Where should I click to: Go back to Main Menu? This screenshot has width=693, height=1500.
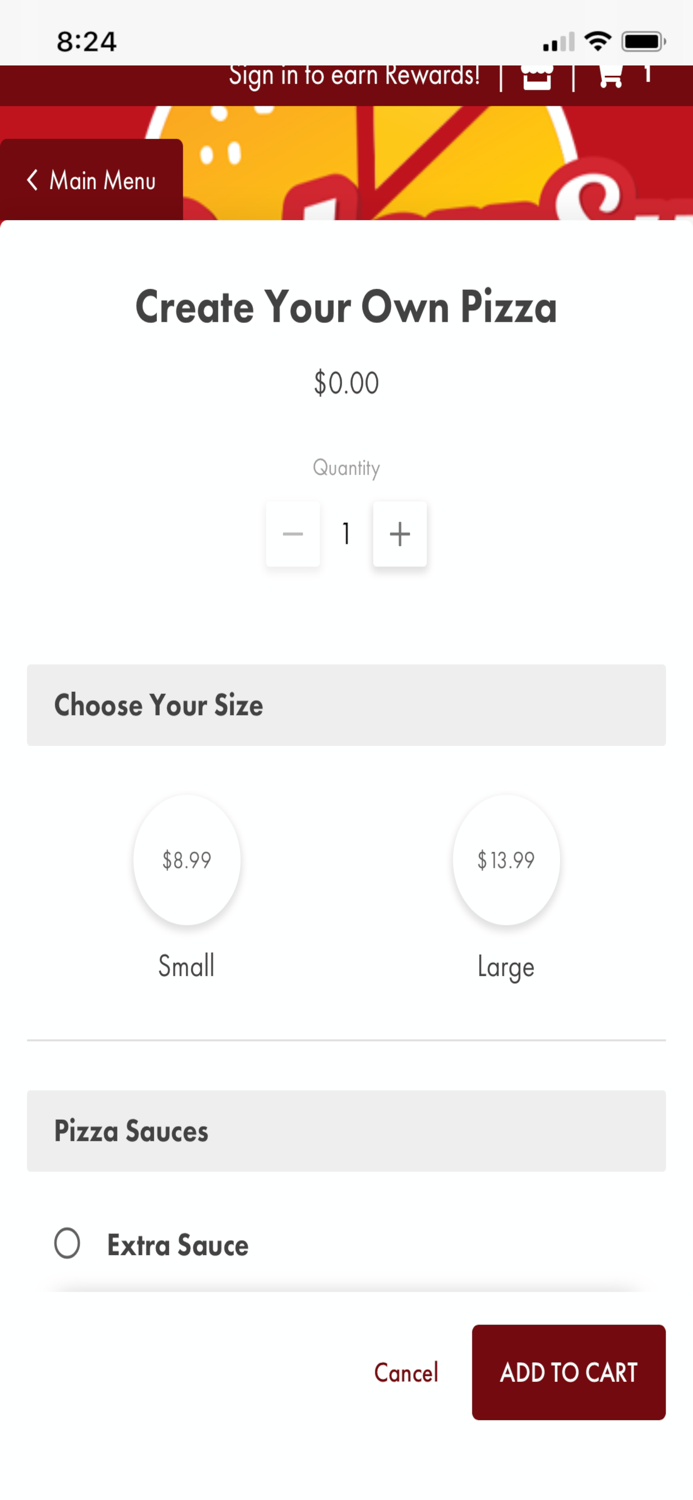pyautogui.click(x=102, y=180)
